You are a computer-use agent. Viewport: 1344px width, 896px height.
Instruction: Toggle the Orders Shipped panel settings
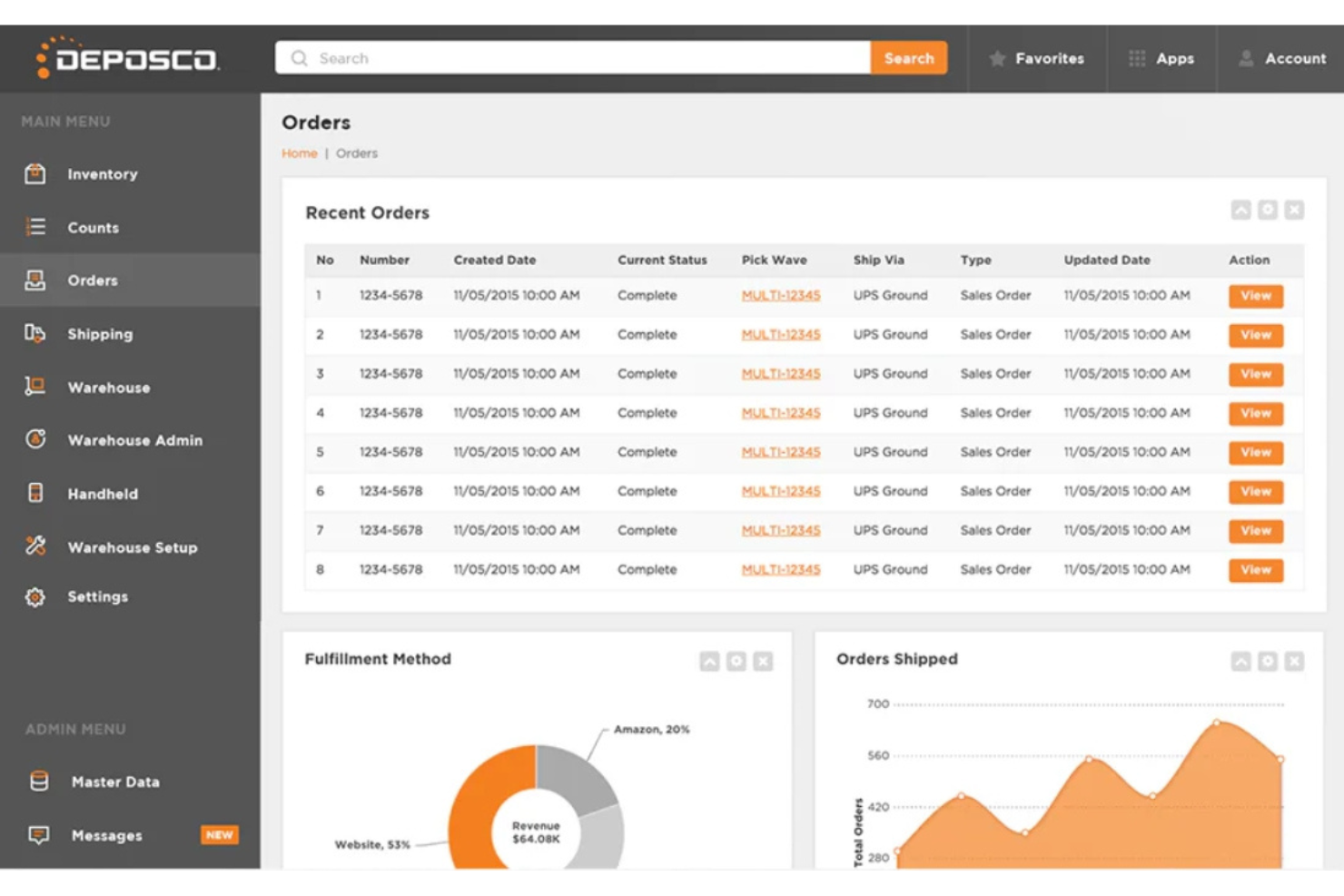click(1266, 661)
